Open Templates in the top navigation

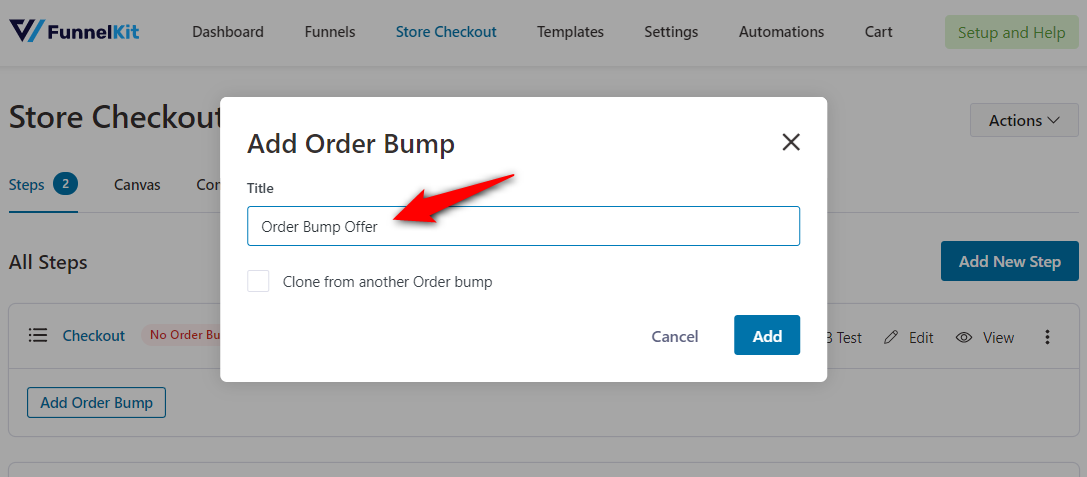(571, 32)
